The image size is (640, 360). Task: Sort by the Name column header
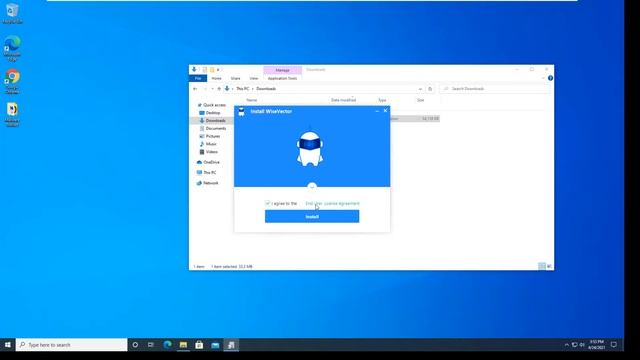click(252, 100)
